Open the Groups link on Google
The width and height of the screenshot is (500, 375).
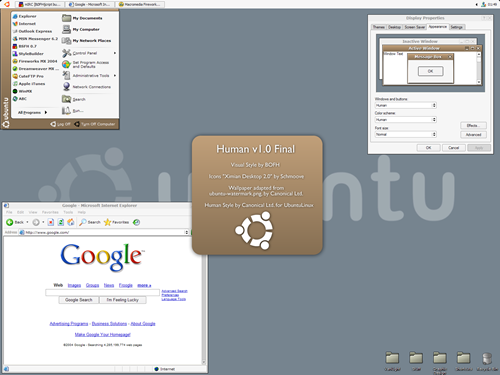click(x=92, y=285)
